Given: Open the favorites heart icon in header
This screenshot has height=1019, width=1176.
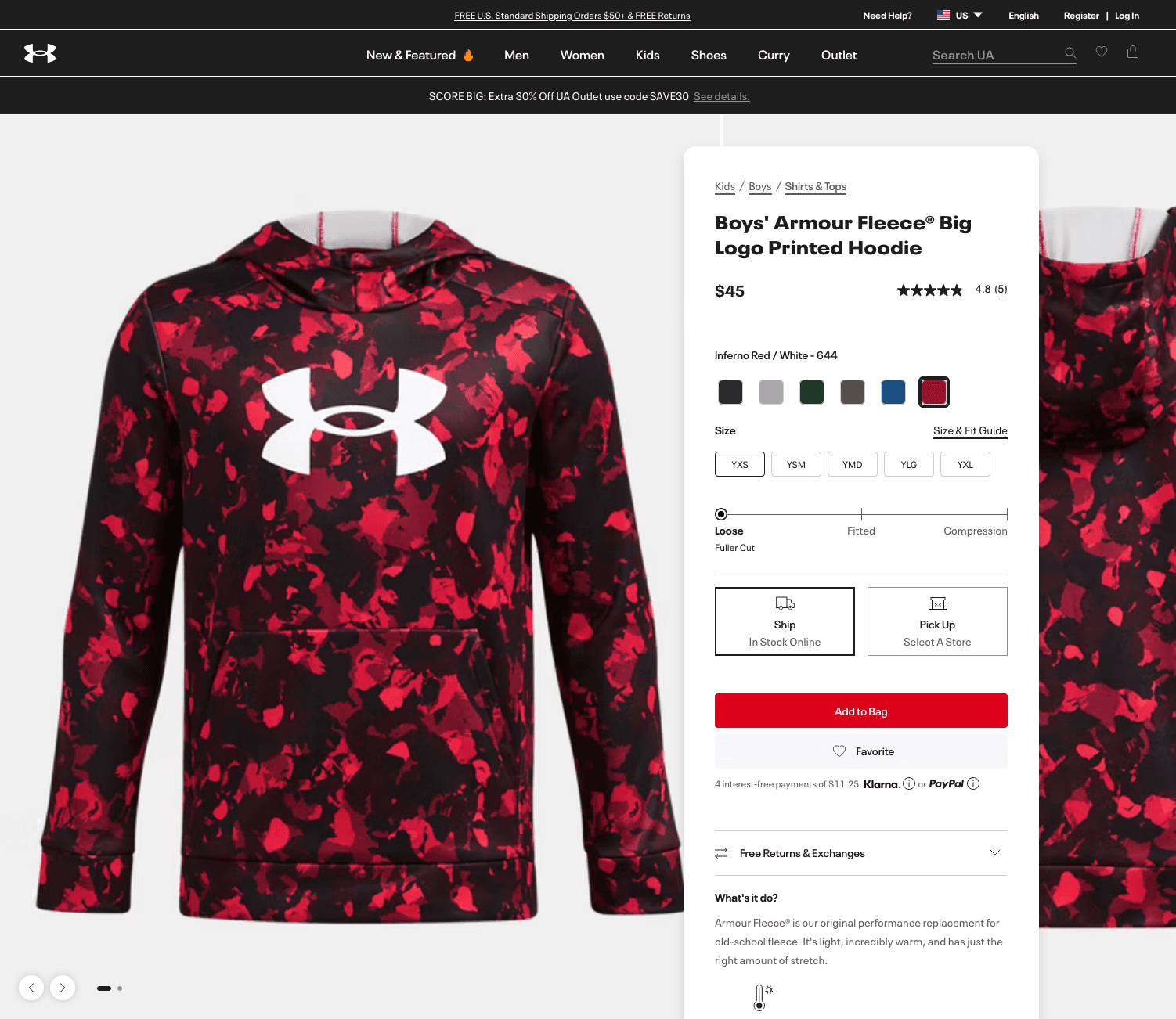Looking at the screenshot, I should 1102,52.
